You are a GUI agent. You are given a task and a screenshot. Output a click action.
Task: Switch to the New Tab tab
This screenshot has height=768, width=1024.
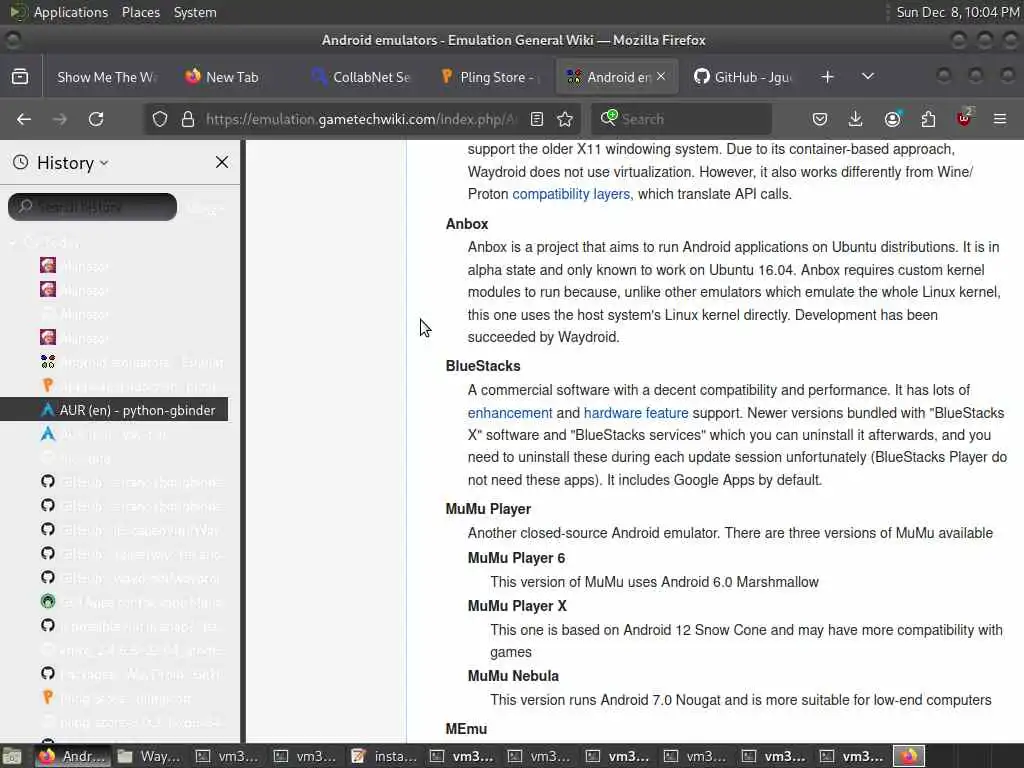(232, 77)
